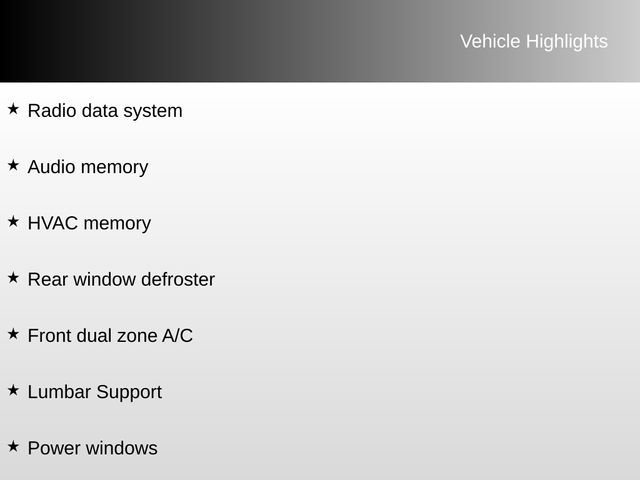This screenshot has height=480, width=640.
Task: Select the Audio memory list item text
Action: pos(88,167)
